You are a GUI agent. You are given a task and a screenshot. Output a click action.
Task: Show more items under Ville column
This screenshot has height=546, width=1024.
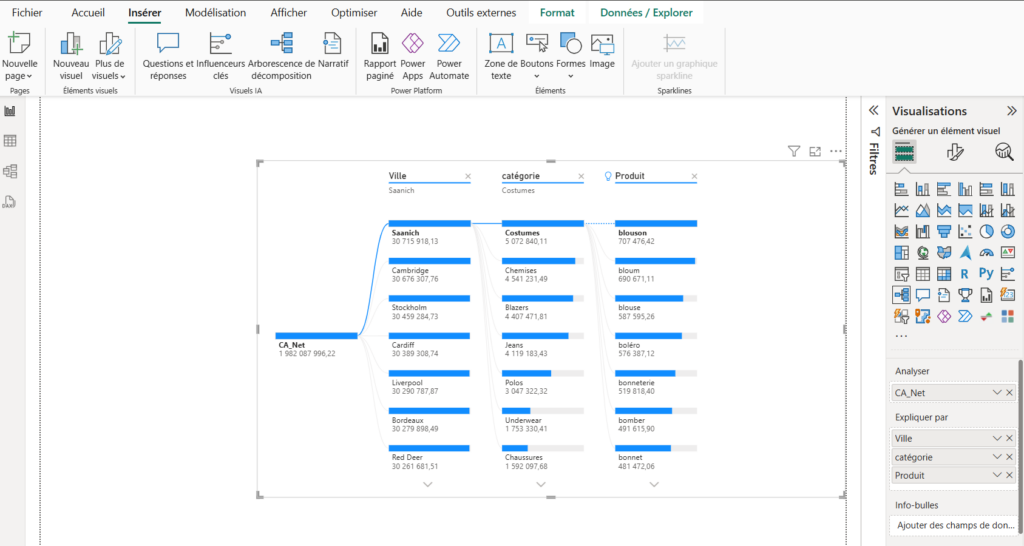point(428,484)
